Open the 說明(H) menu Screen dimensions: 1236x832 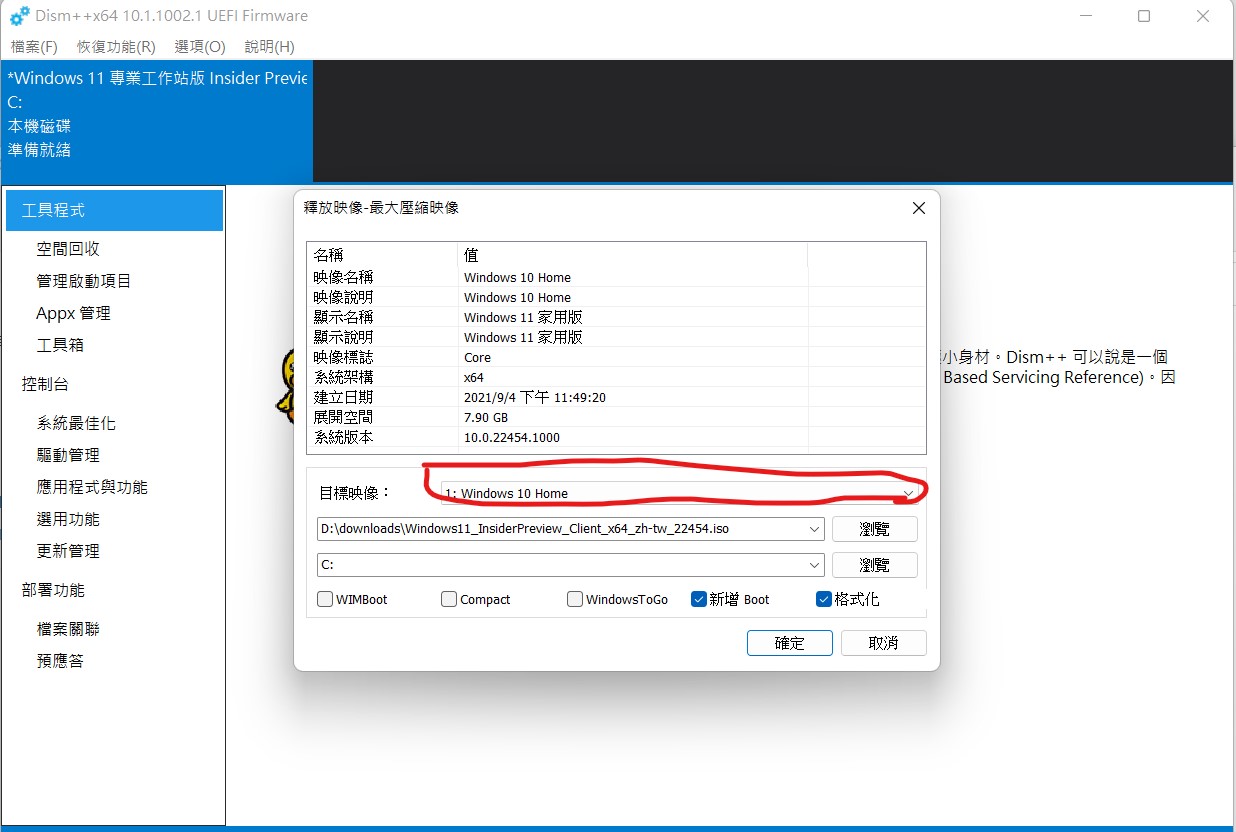(x=269, y=47)
